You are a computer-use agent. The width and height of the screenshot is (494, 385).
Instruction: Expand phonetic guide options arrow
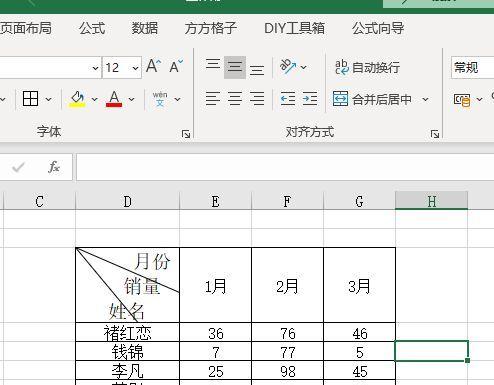click(177, 99)
